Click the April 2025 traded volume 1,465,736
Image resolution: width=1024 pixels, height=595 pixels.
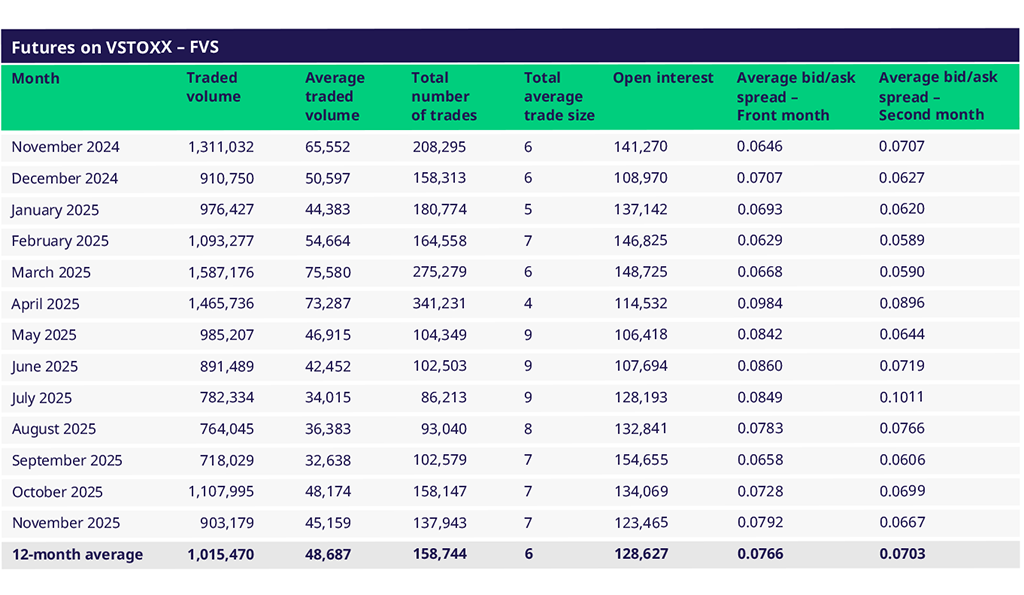pyautogui.click(x=221, y=304)
